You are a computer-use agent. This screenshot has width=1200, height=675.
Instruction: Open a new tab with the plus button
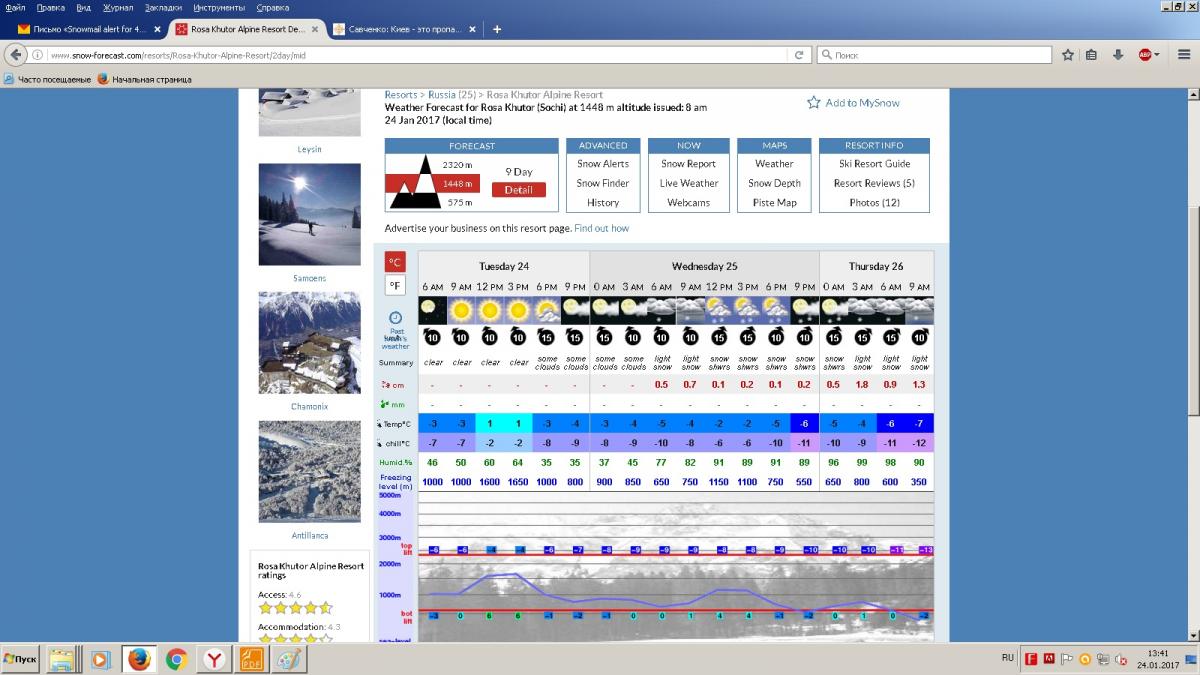coord(497,29)
